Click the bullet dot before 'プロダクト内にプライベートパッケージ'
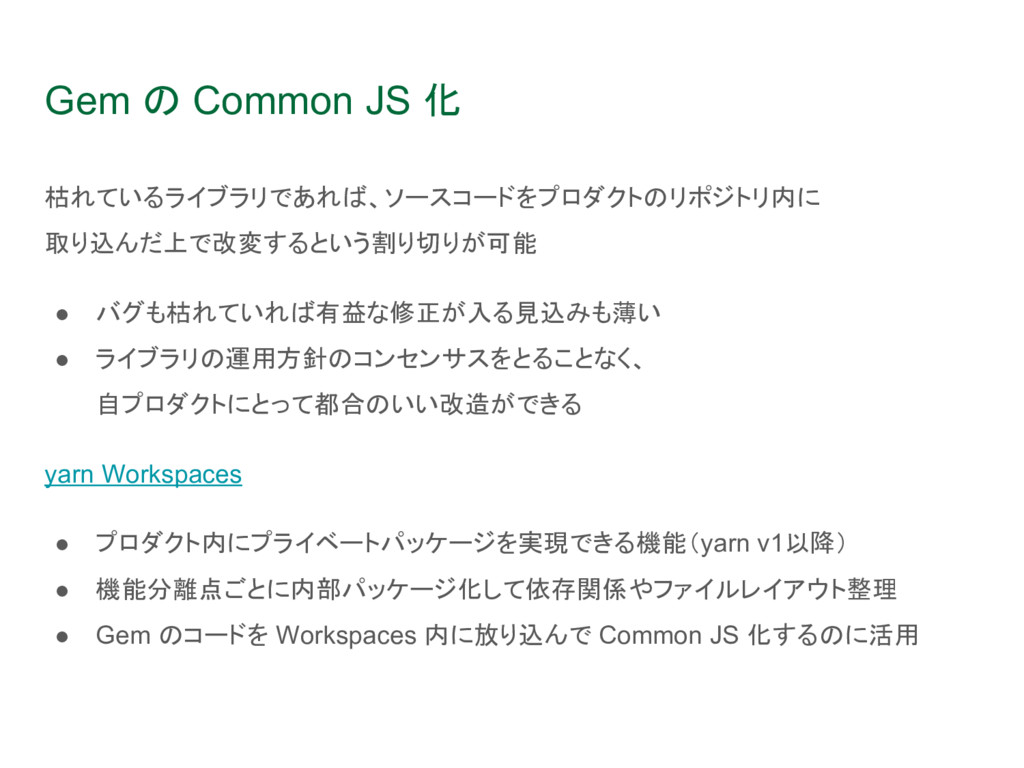Screen dimensions: 1024x768 coord(62,545)
